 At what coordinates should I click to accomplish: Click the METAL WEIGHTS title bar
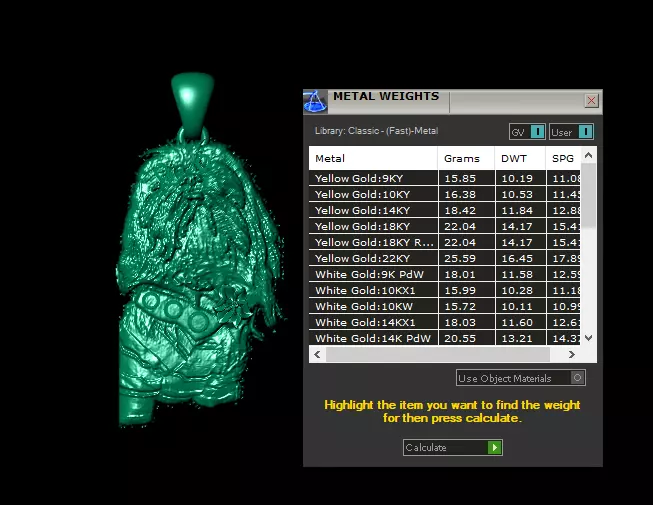pos(454,102)
